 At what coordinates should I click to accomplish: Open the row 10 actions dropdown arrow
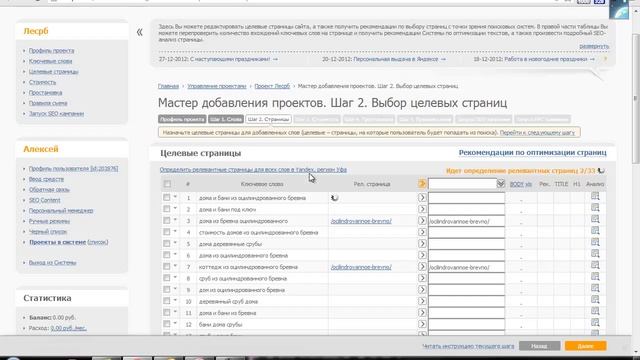point(175,300)
